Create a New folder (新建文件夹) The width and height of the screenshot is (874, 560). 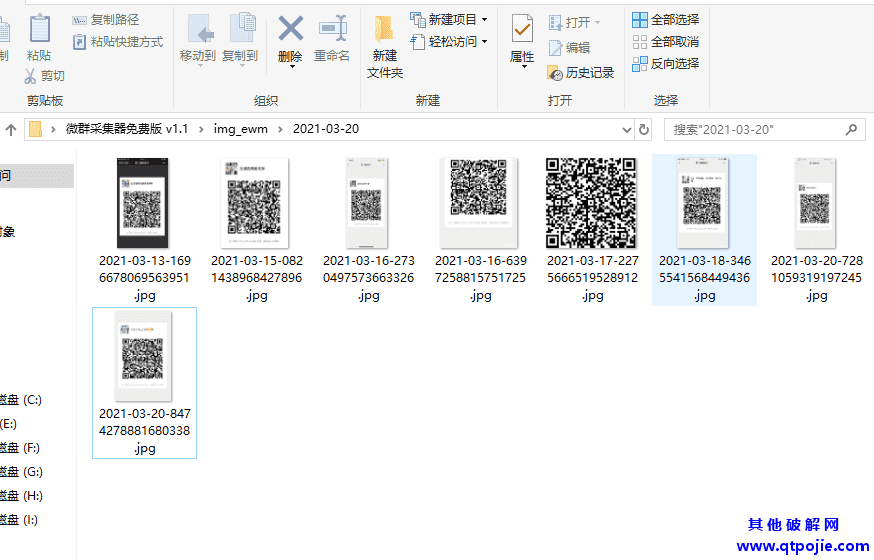[x=385, y=47]
